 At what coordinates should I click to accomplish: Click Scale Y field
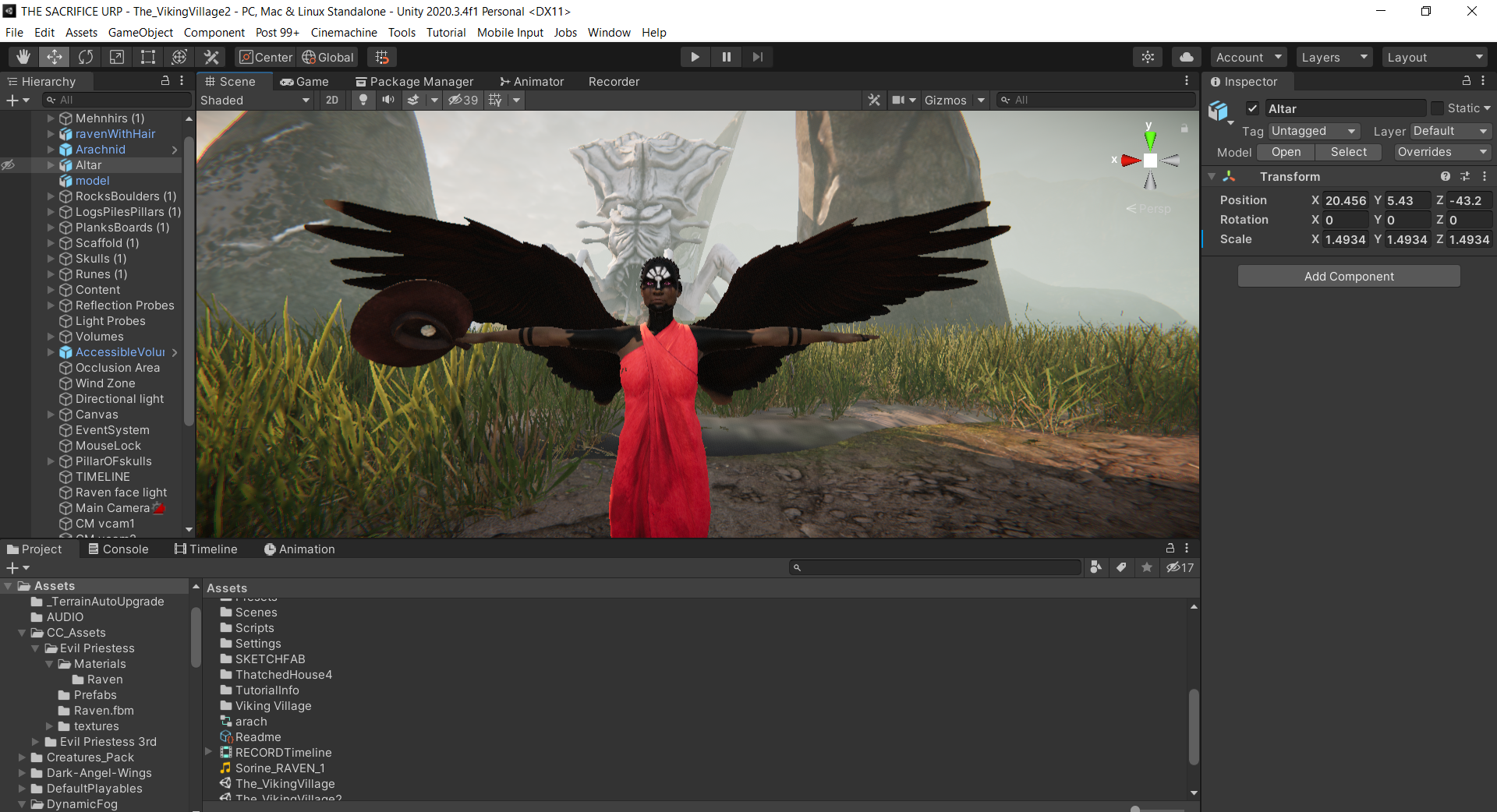click(x=1407, y=239)
